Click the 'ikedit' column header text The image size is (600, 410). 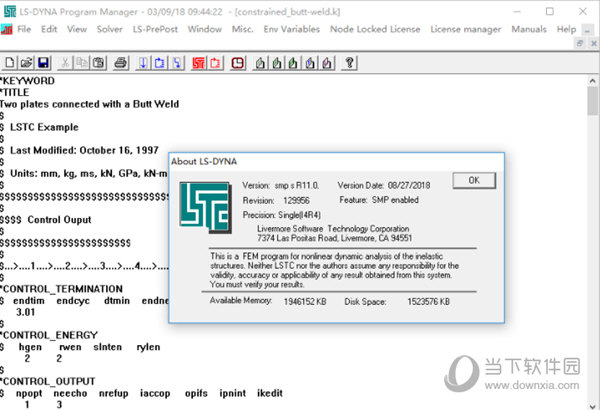(270, 393)
